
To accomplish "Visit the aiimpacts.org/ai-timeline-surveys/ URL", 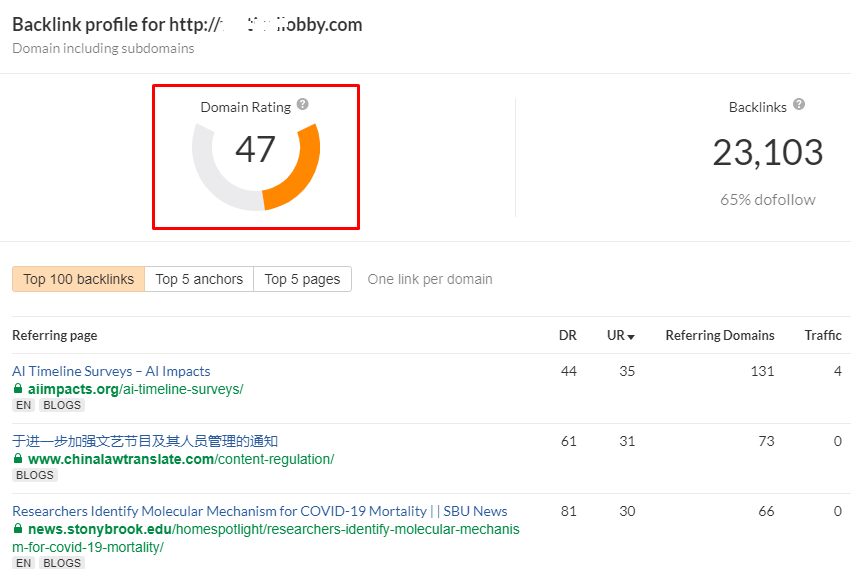I will (135, 389).
